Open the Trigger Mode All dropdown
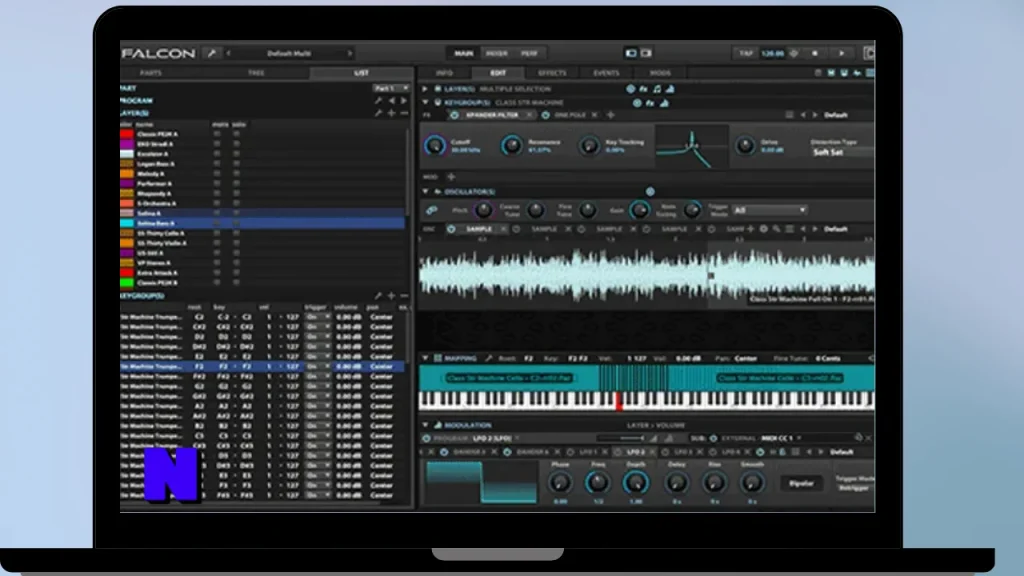The image size is (1024, 576). (x=769, y=210)
